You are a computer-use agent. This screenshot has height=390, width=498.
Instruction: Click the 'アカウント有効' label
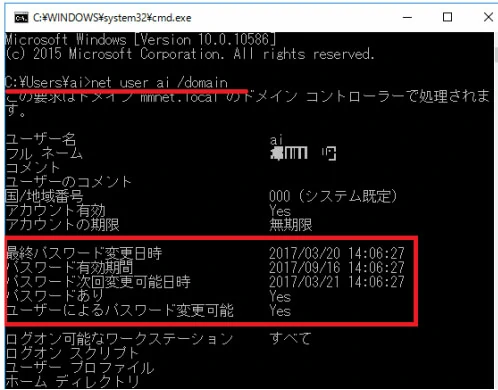click(x=55, y=210)
